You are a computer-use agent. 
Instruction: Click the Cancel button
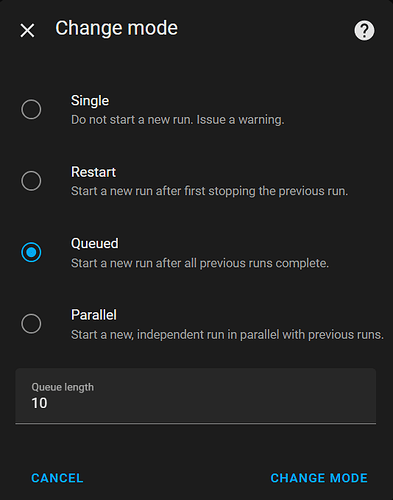57,478
